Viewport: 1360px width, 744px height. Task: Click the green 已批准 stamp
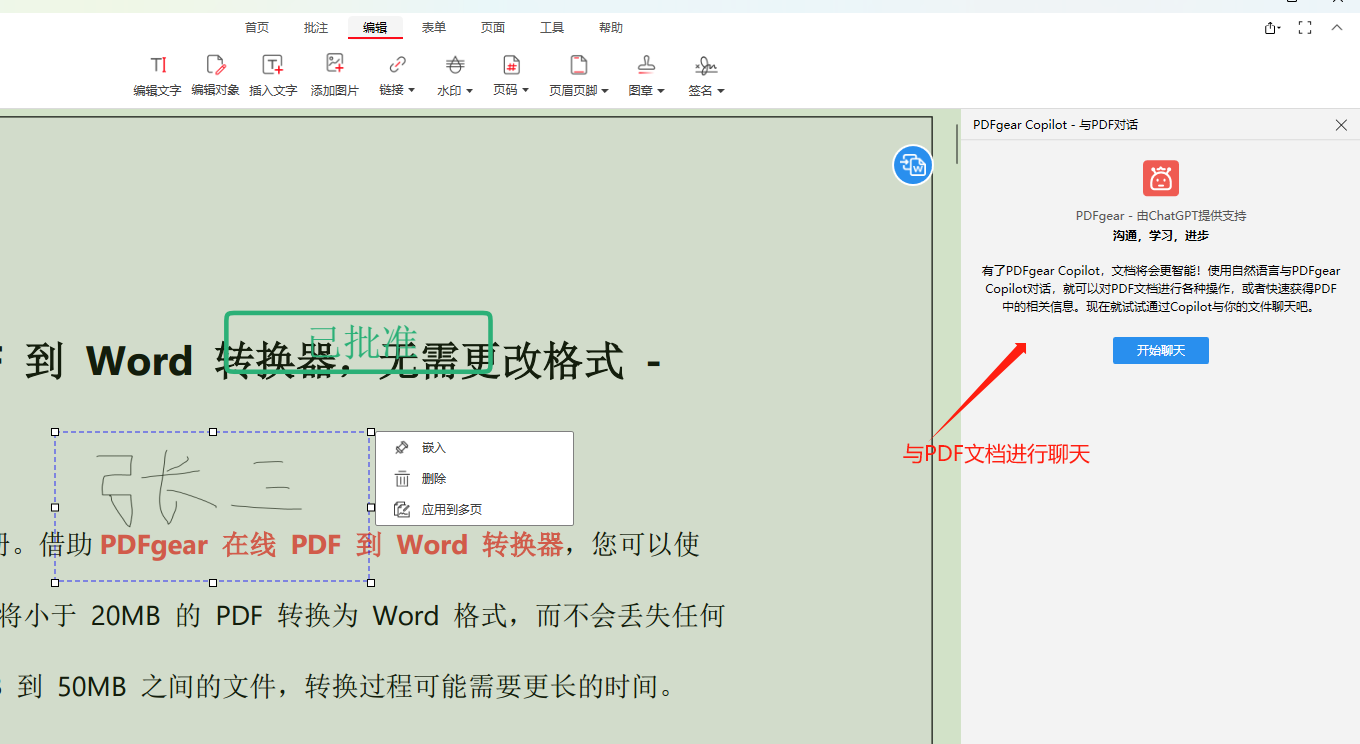(359, 342)
